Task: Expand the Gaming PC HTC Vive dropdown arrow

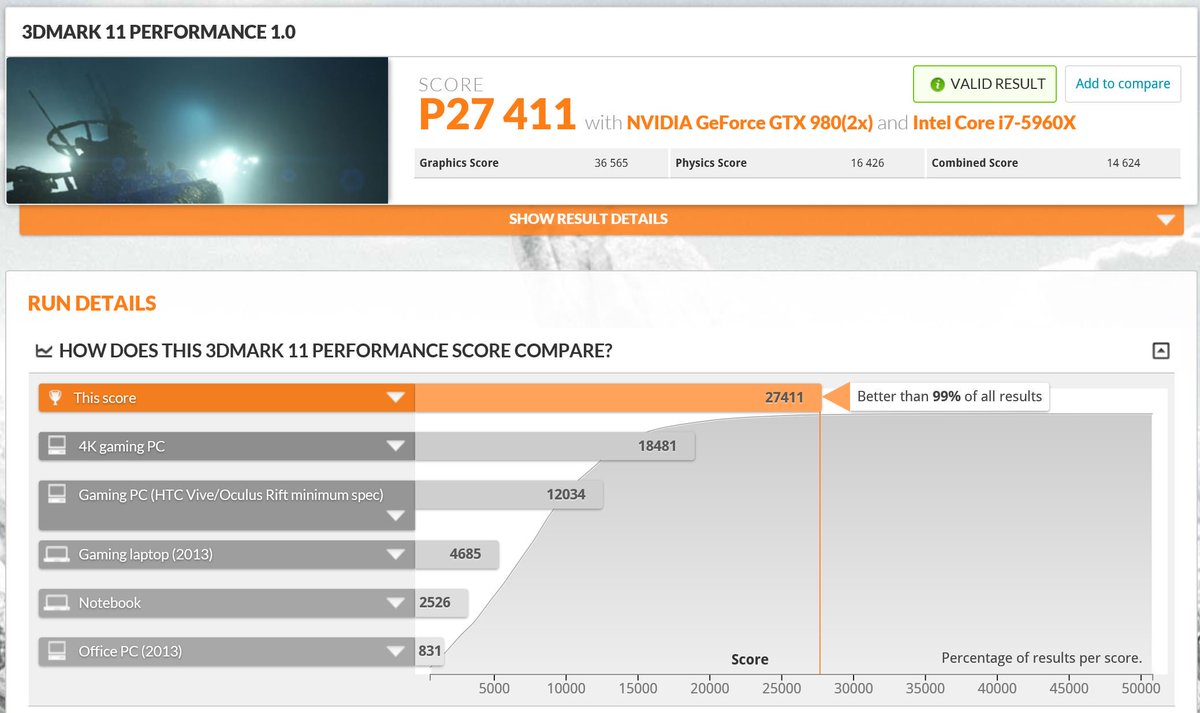Action: click(396, 517)
